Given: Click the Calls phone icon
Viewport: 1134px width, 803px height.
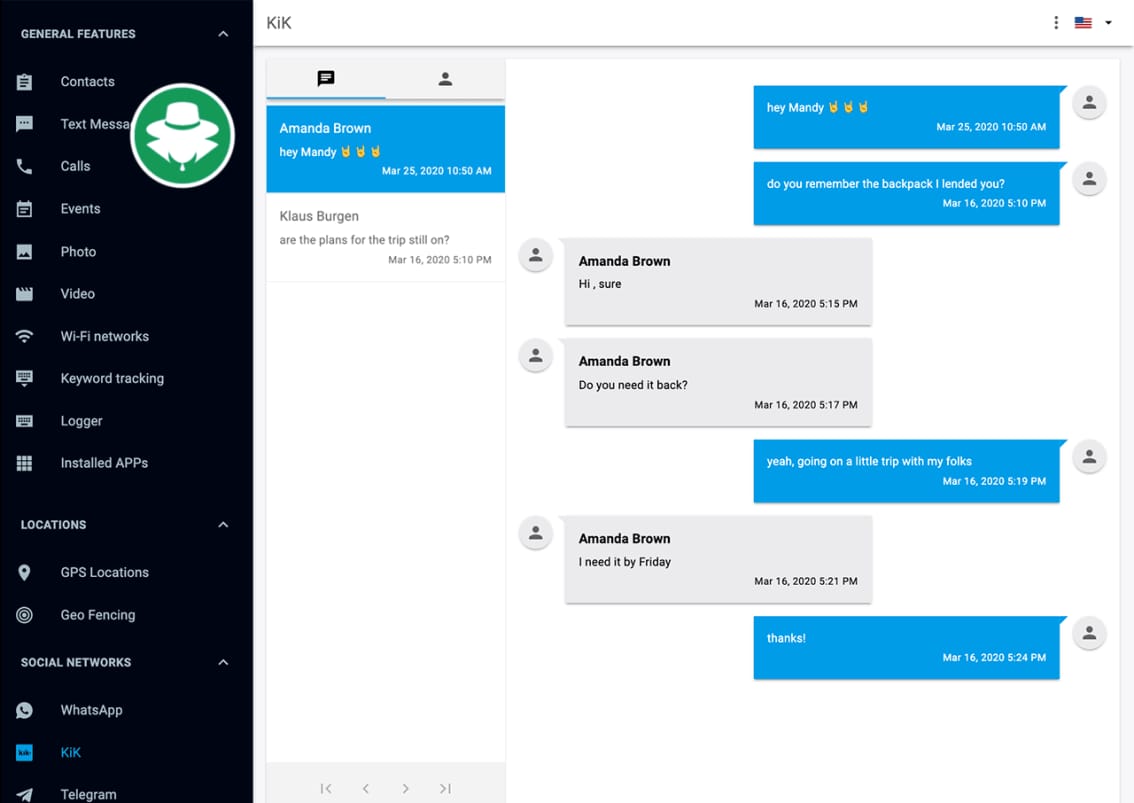Looking at the screenshot, I should 25,166.
